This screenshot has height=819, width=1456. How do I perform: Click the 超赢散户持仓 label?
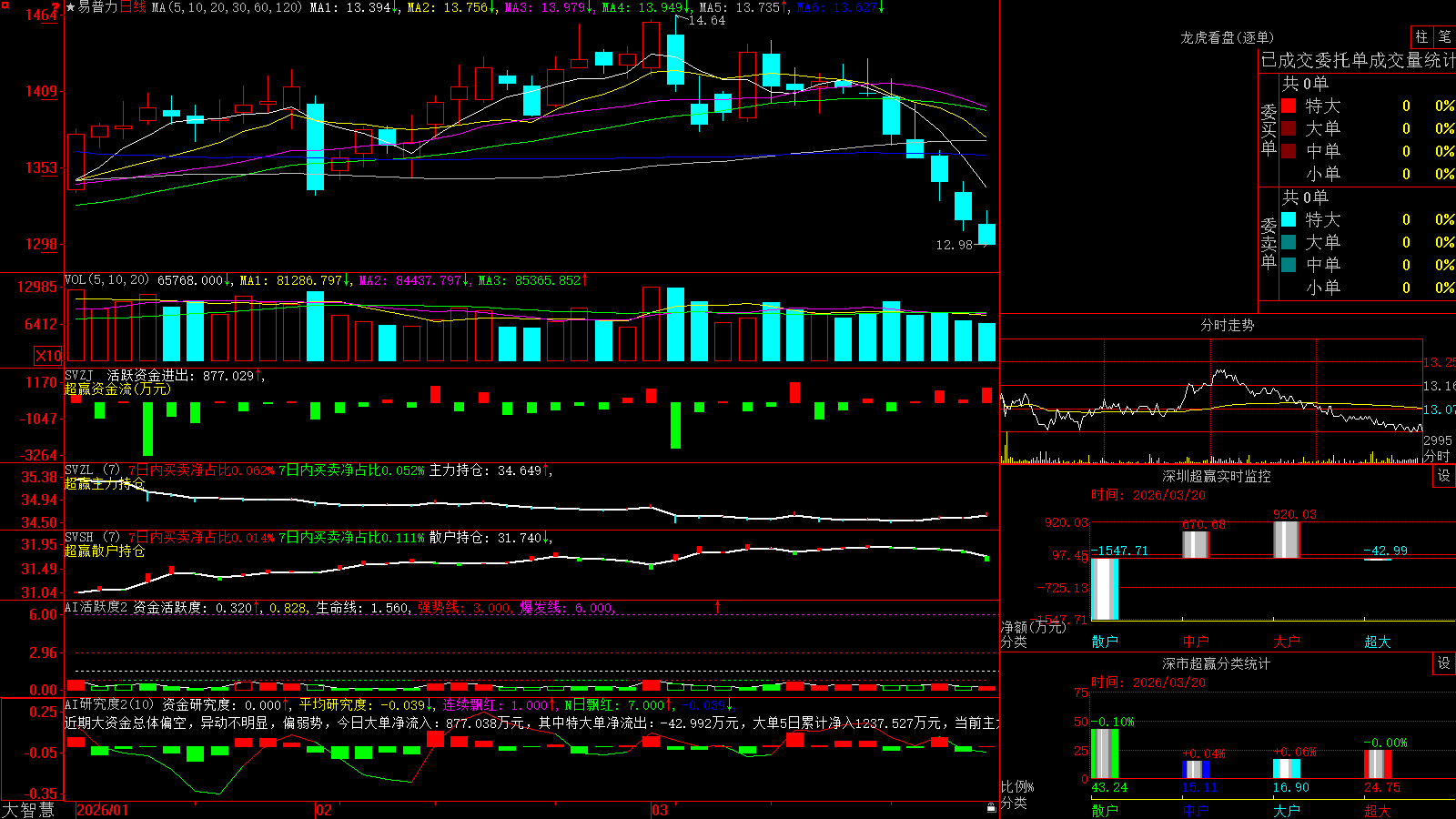(105, 551)
